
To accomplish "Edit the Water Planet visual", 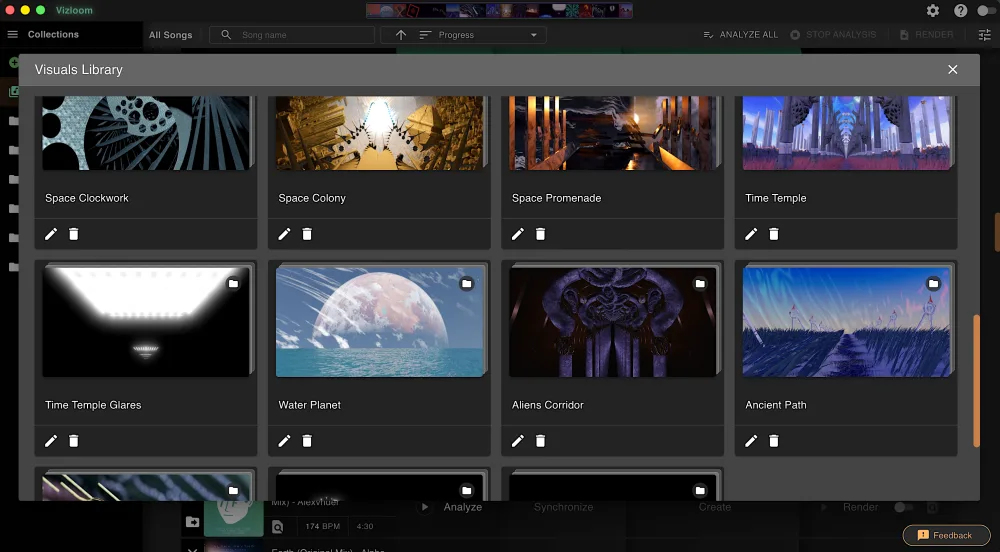I will pos(284,441).
